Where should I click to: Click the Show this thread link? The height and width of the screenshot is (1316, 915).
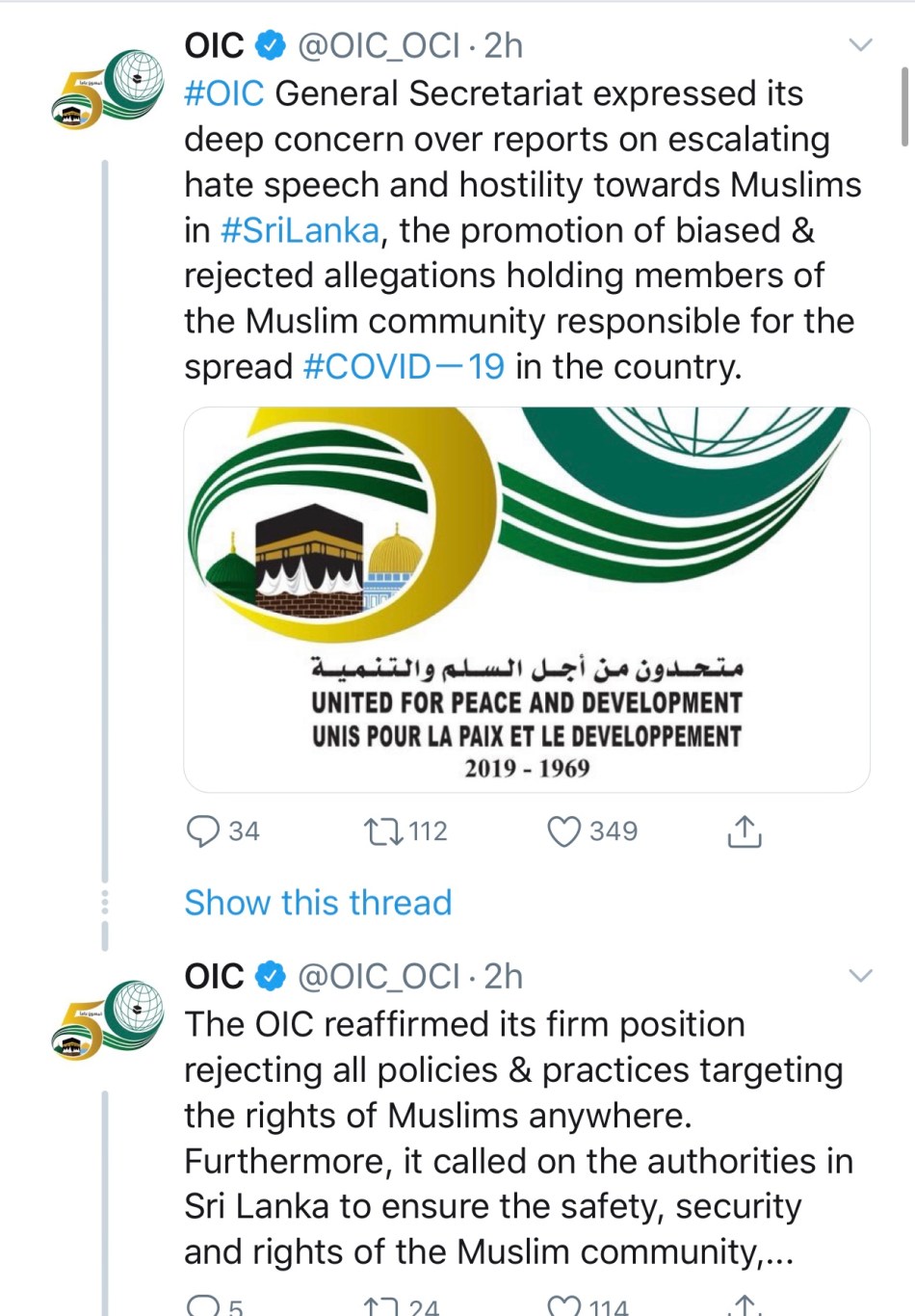click(318, 903)
